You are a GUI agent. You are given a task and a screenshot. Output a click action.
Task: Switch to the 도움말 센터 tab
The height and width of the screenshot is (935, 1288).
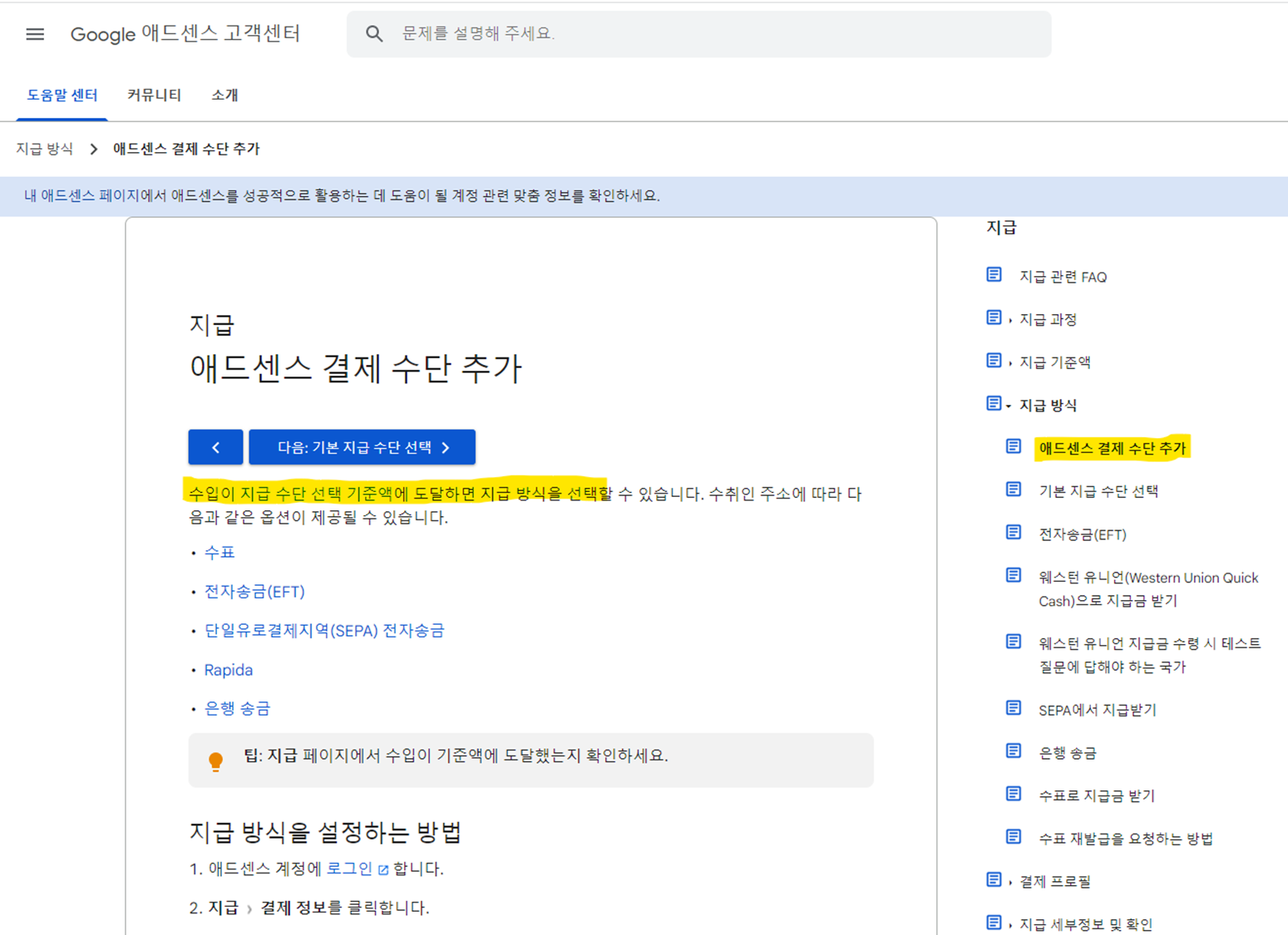pyautogui.click(x=62, y=95)
